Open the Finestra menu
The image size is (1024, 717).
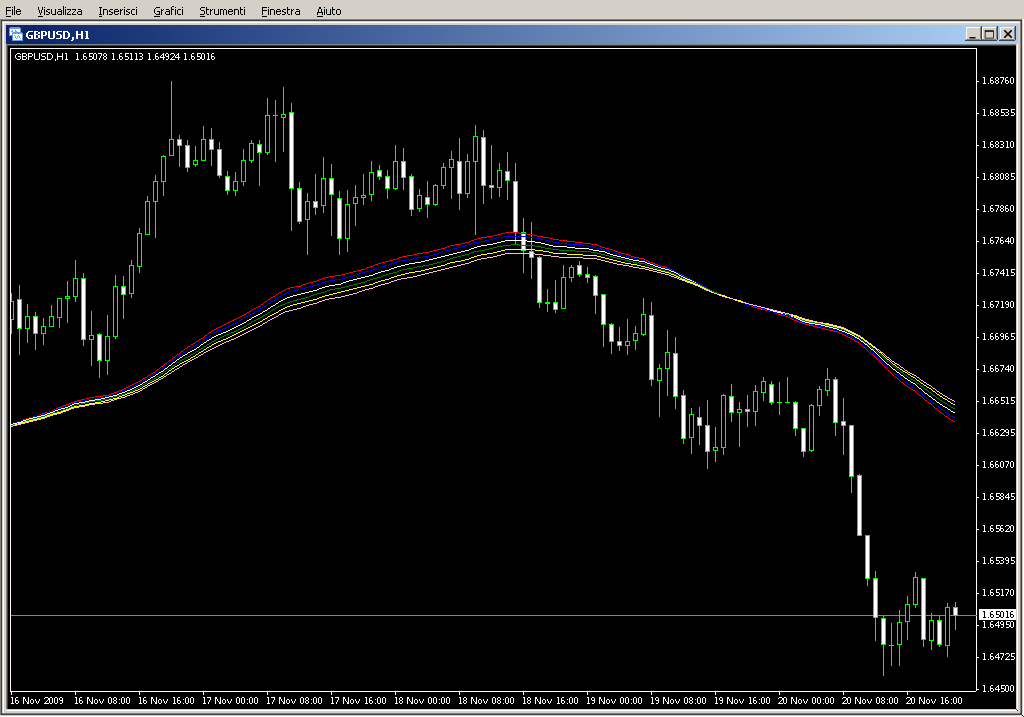point(280,11)
